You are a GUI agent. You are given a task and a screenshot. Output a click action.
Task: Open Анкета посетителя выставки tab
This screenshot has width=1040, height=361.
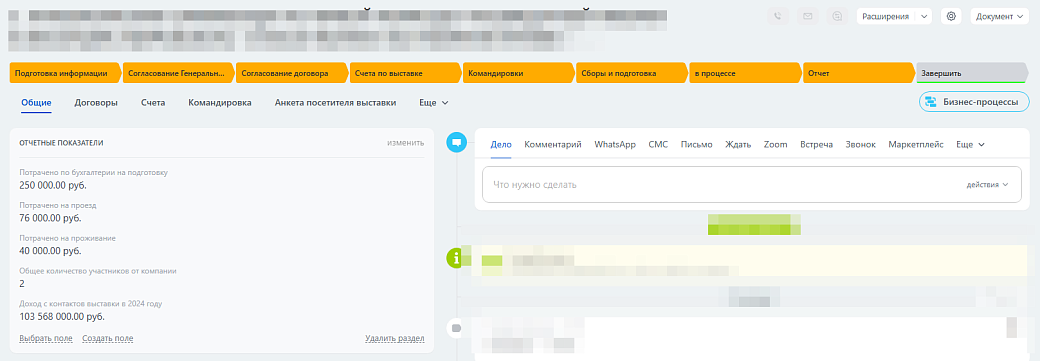coord(336,103)
